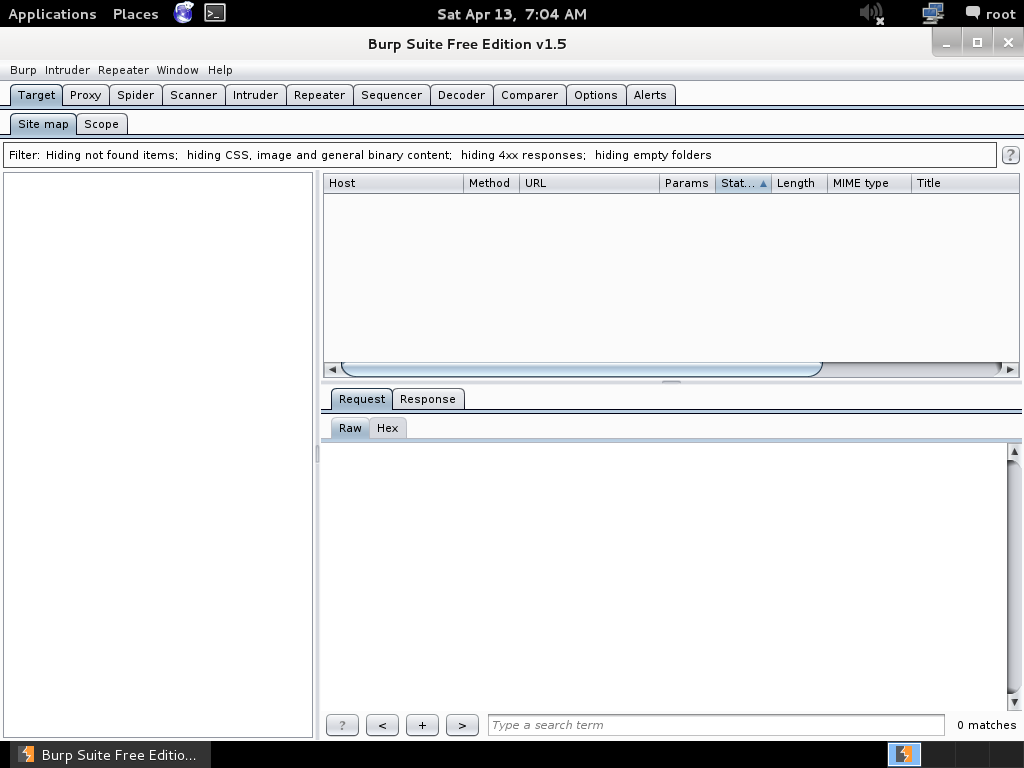
Task: Launch the terminal from top panel
Action: [x=215, y=13]
